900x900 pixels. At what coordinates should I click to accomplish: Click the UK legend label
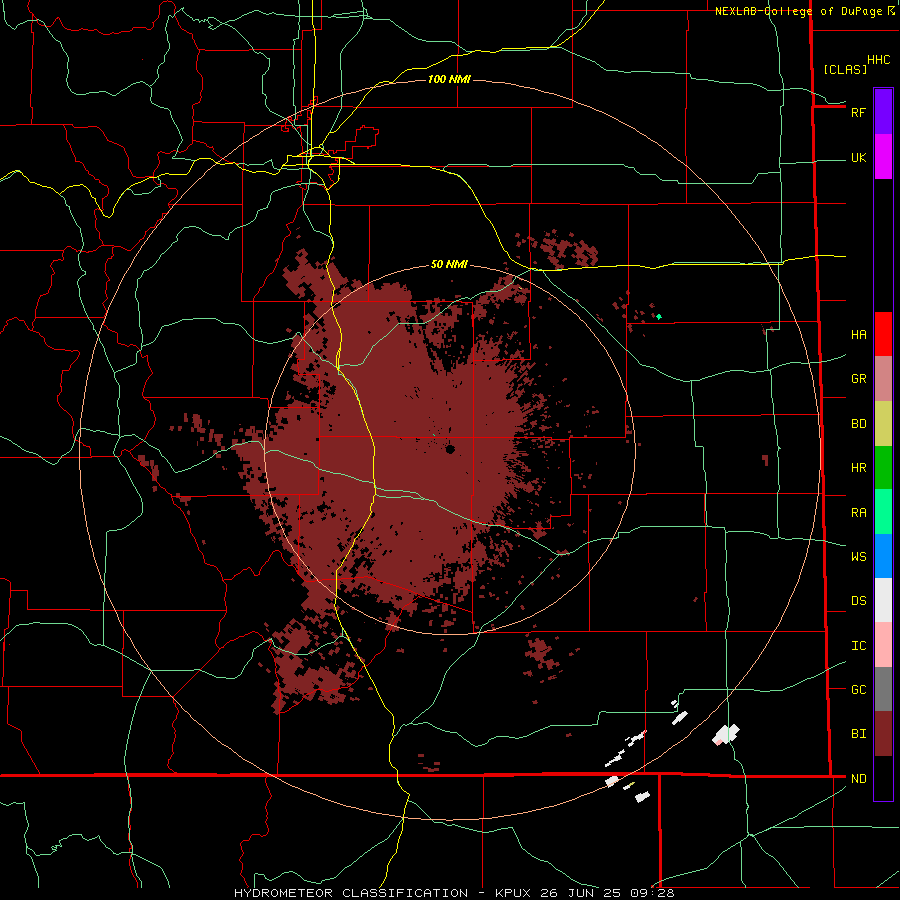pyautogui.click(x=858, y=158)
